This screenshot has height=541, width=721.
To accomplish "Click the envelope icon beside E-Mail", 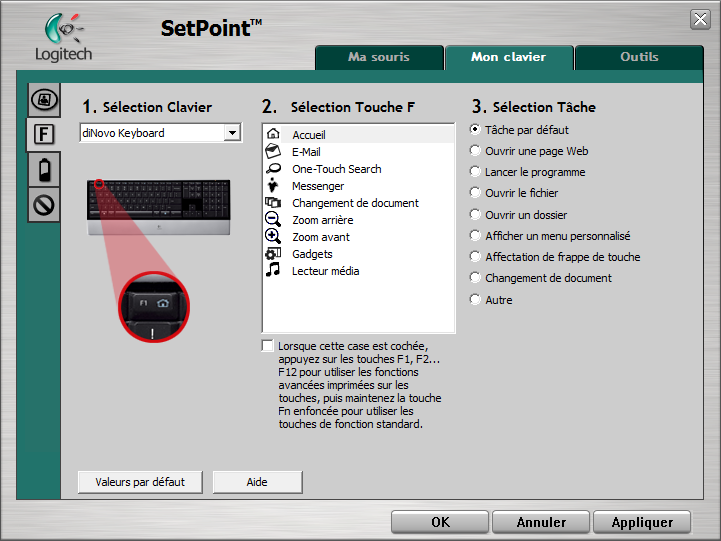I will (273, 151).
